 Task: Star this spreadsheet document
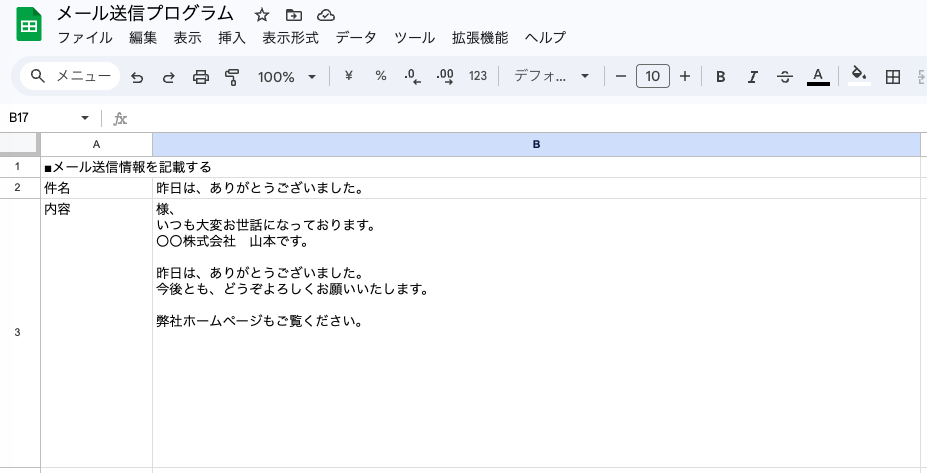point(261,15)
